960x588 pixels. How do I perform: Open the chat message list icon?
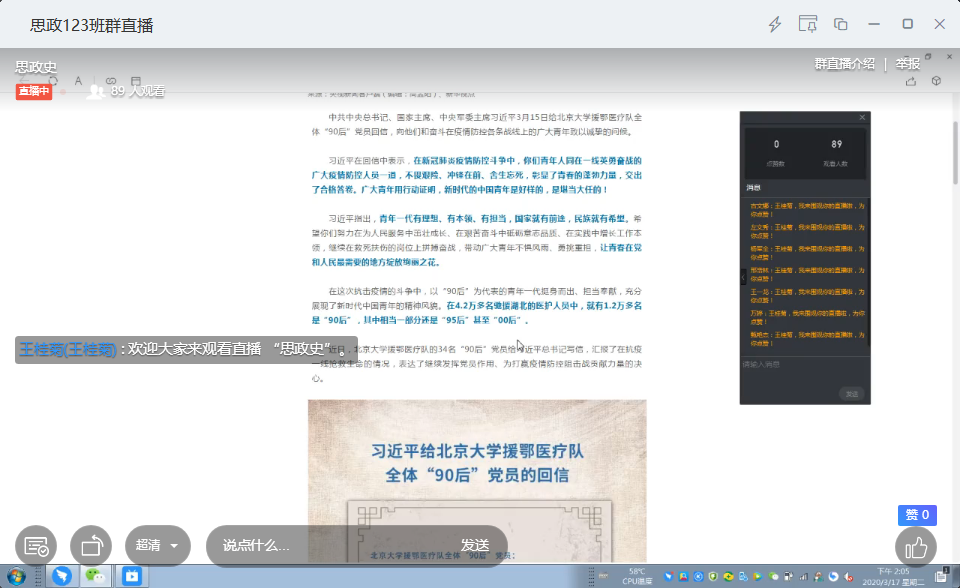pos(36,546)
